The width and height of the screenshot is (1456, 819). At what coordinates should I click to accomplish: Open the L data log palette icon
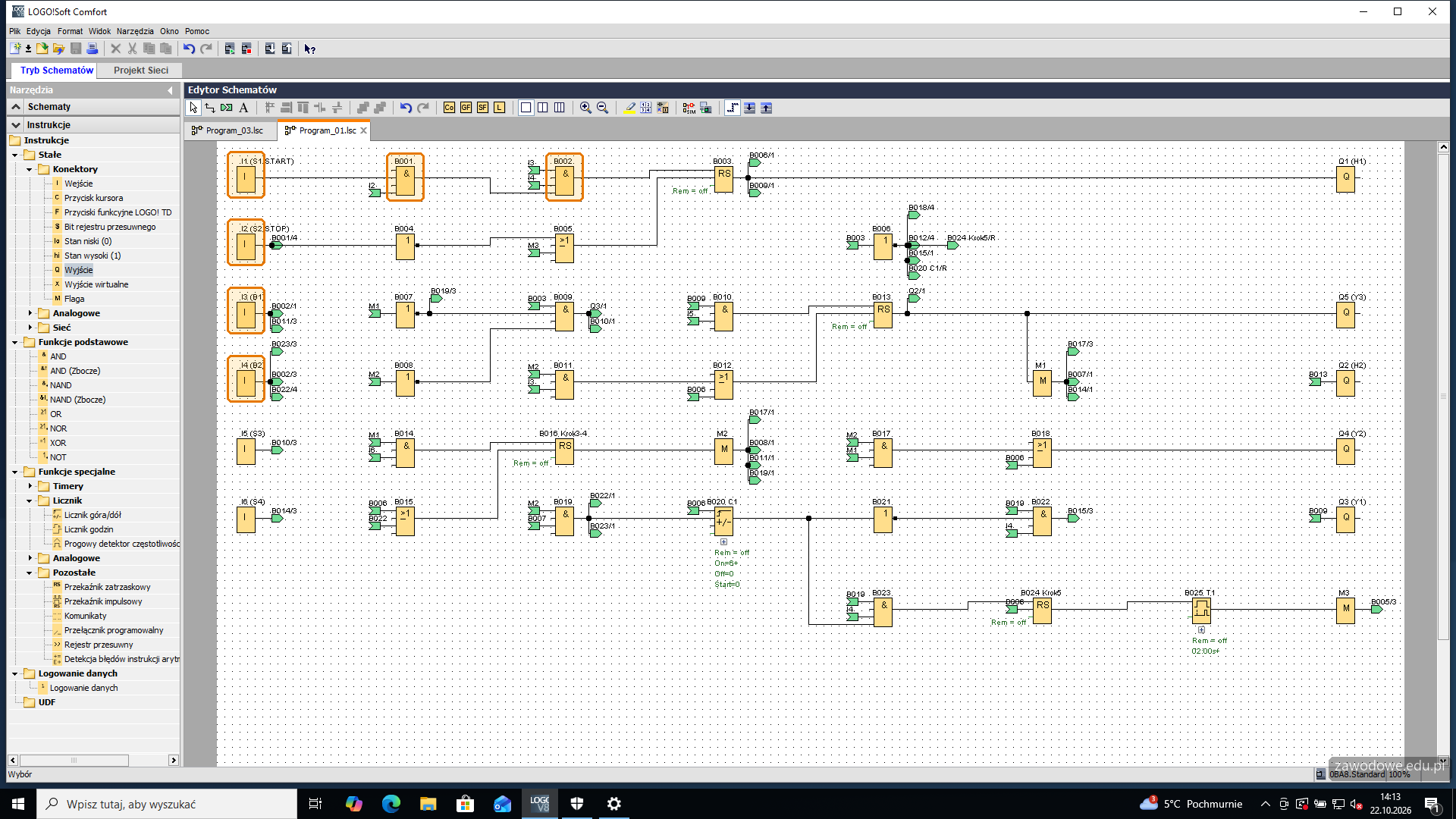pyautogui.click(x=499, y=108)
